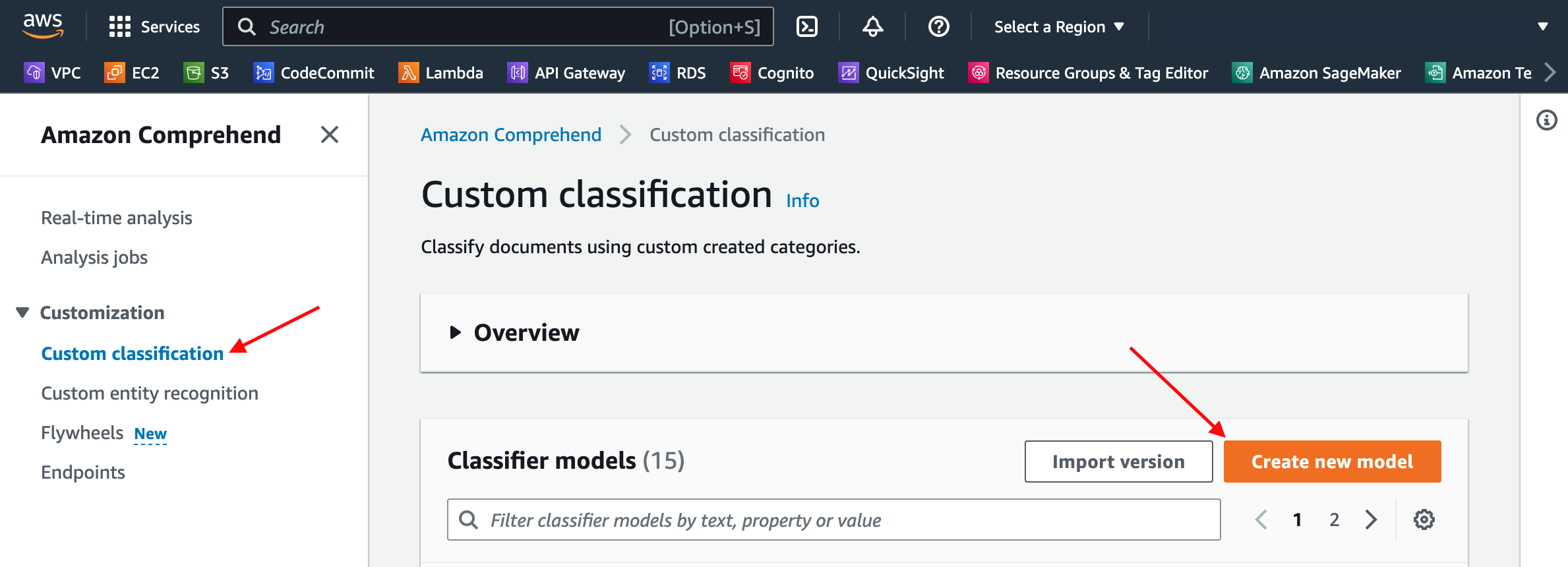Open Custom entity recognition in sidebar
Viewport: 1568px width, 567px height.
[x=150, y=393]
